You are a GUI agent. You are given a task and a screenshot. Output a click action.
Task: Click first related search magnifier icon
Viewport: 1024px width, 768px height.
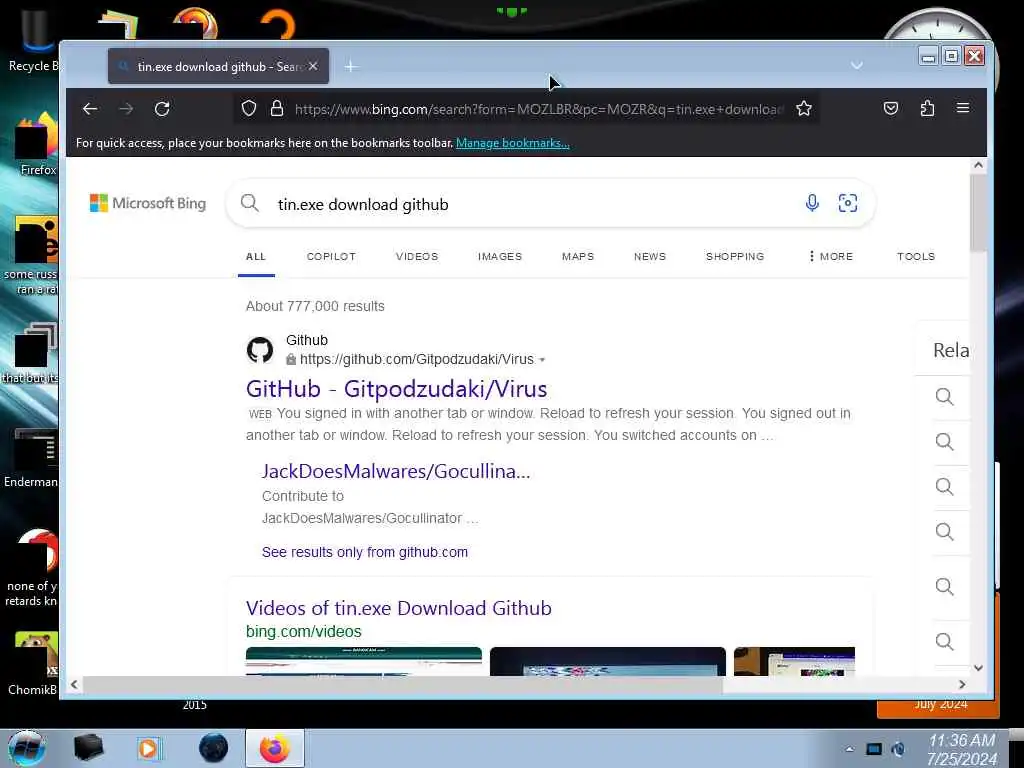pyautogui.click(x=944, y=396)
